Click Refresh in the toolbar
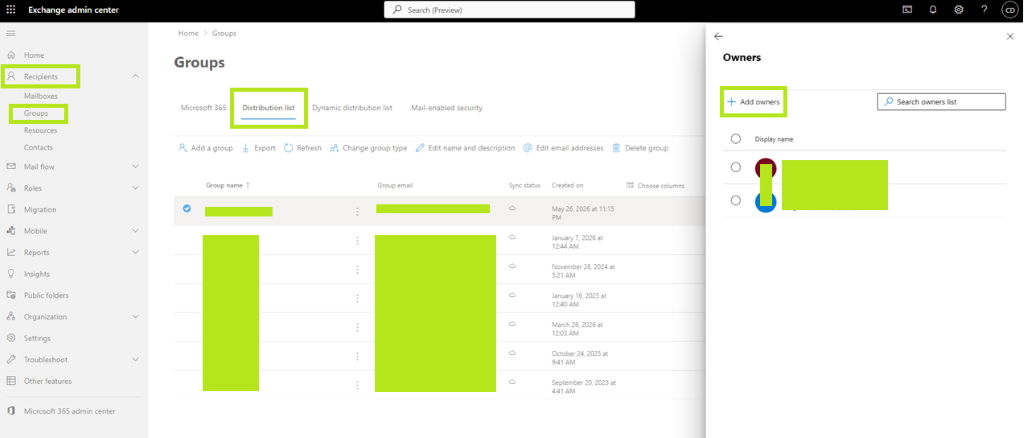This screenshot has height=438, width=1024. [x=303, y=148]
